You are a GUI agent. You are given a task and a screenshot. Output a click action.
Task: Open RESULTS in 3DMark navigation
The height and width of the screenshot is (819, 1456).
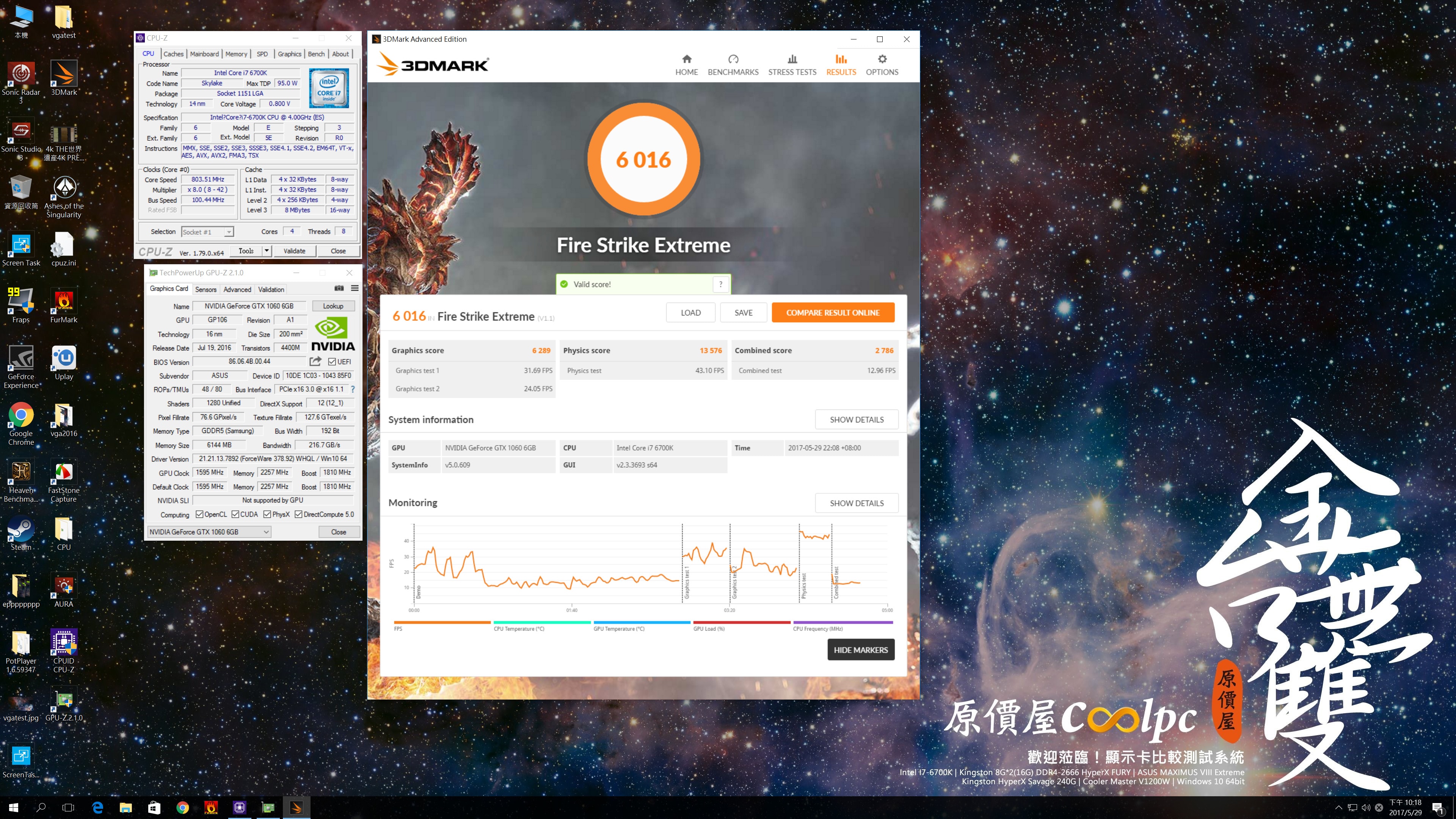841,66
